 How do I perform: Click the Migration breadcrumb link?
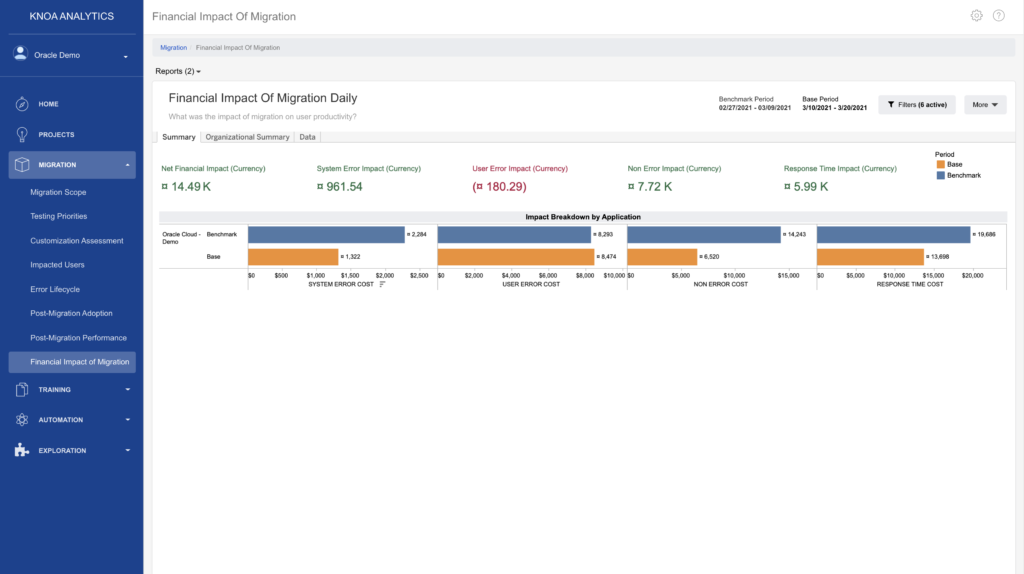(173, 48)
